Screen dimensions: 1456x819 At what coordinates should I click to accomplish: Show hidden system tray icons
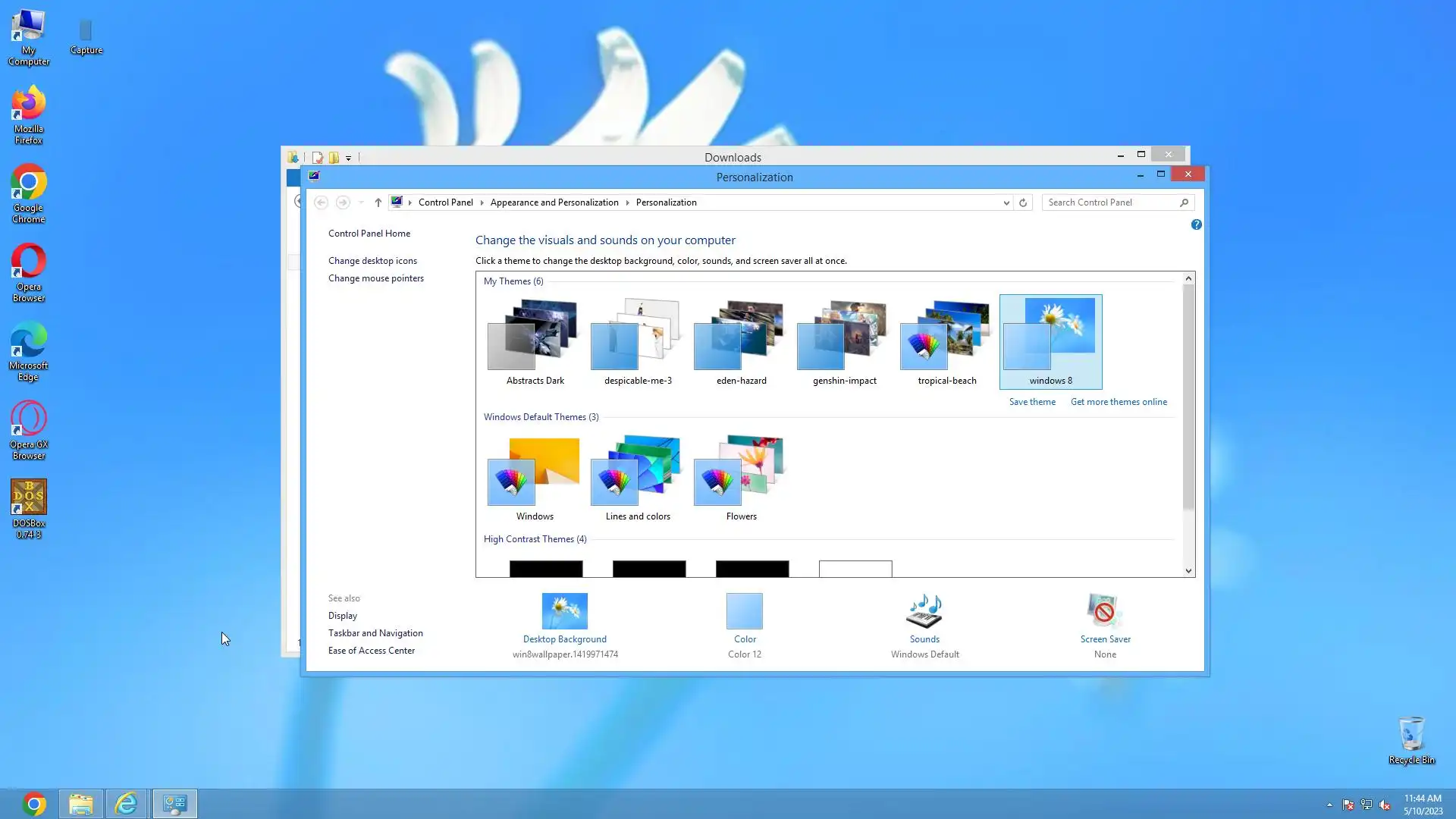click(1329, 805)
